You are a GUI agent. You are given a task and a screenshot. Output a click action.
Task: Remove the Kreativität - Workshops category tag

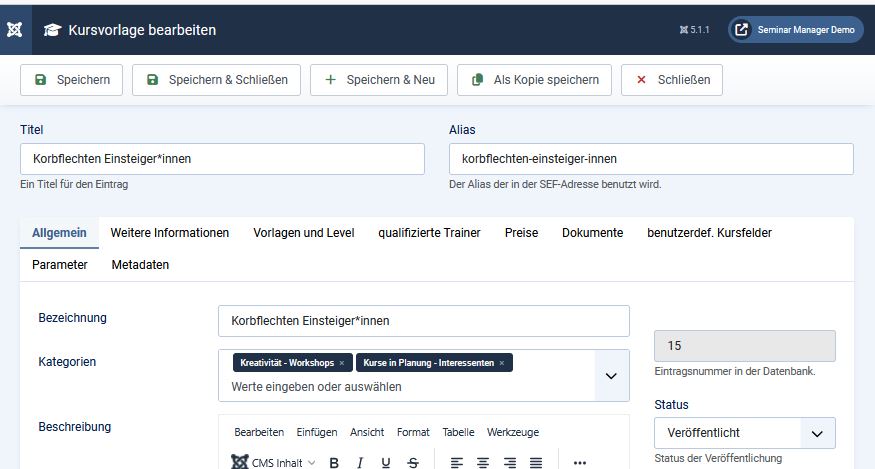pos(342,363)
